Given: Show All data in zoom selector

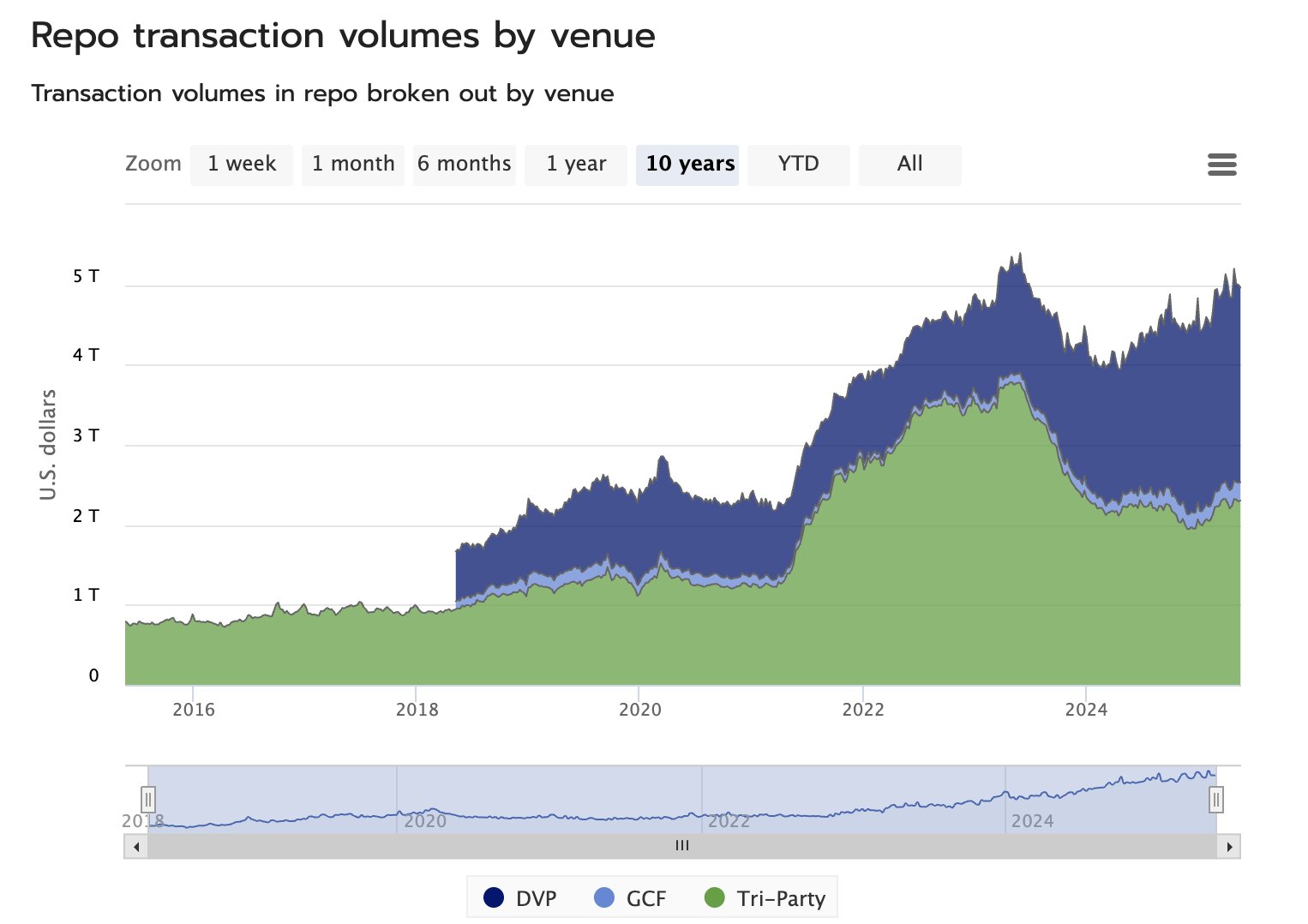Looking at the screenshot, I should [x=910, y=165].
